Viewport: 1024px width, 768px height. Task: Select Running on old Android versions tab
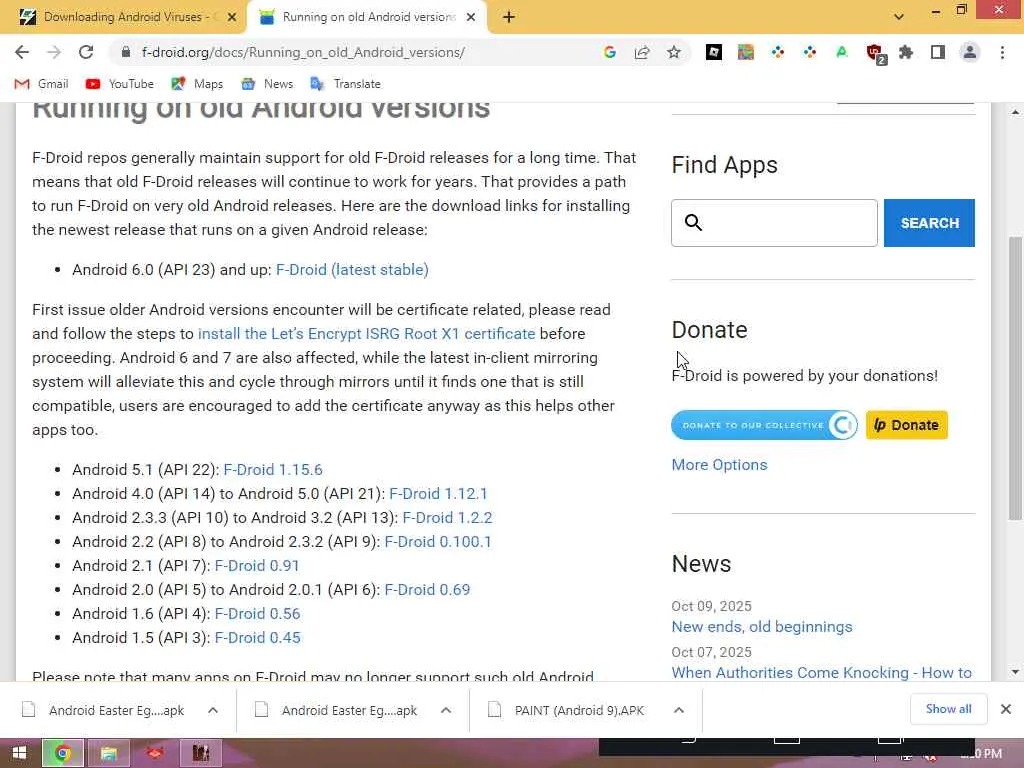coord(367,17)
